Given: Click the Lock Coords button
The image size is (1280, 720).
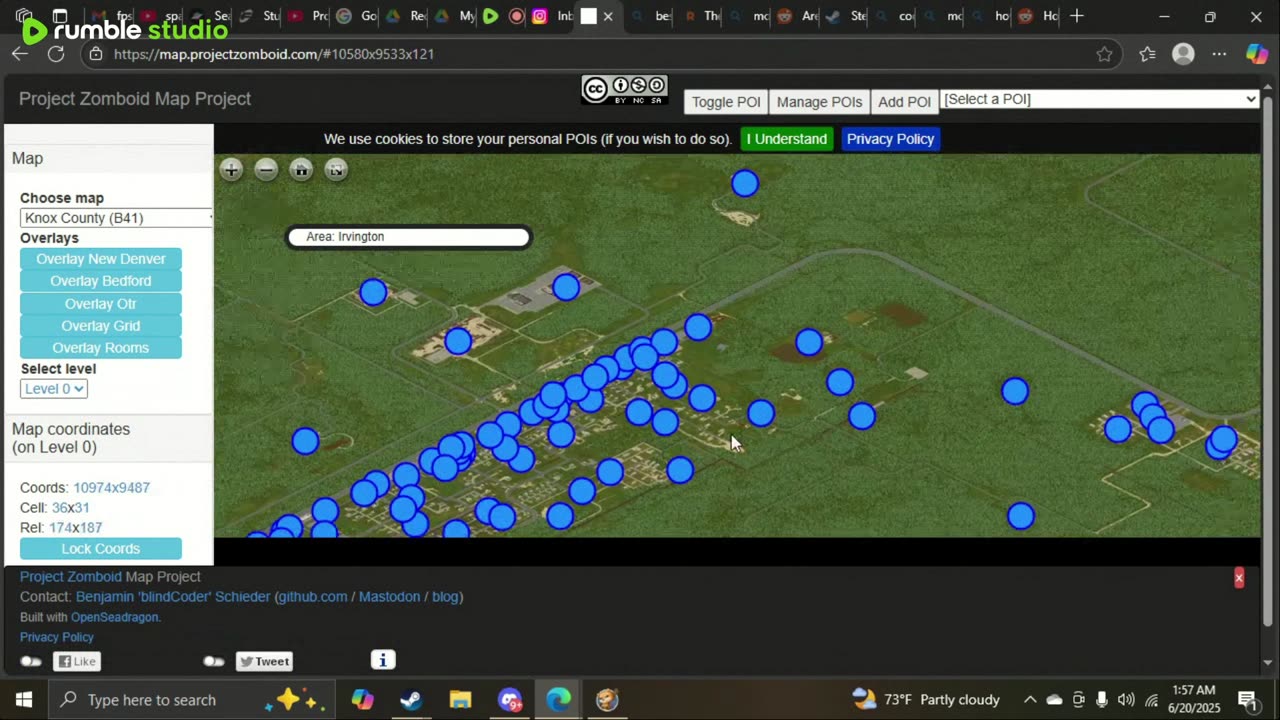Looking at the screenshot, I should [x=101, y=549].
